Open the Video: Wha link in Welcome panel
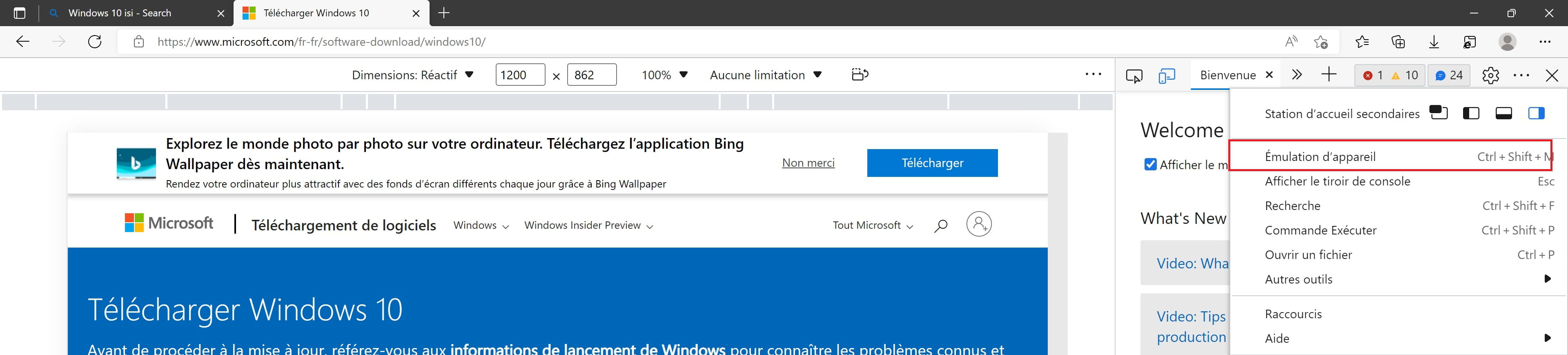 click(1192, 263)
